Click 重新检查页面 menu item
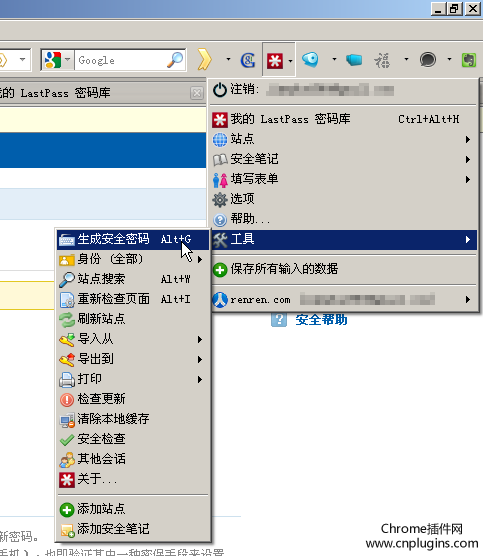This screenshot has height=556, width=483. pyautogui.click(x=133, y=299)
